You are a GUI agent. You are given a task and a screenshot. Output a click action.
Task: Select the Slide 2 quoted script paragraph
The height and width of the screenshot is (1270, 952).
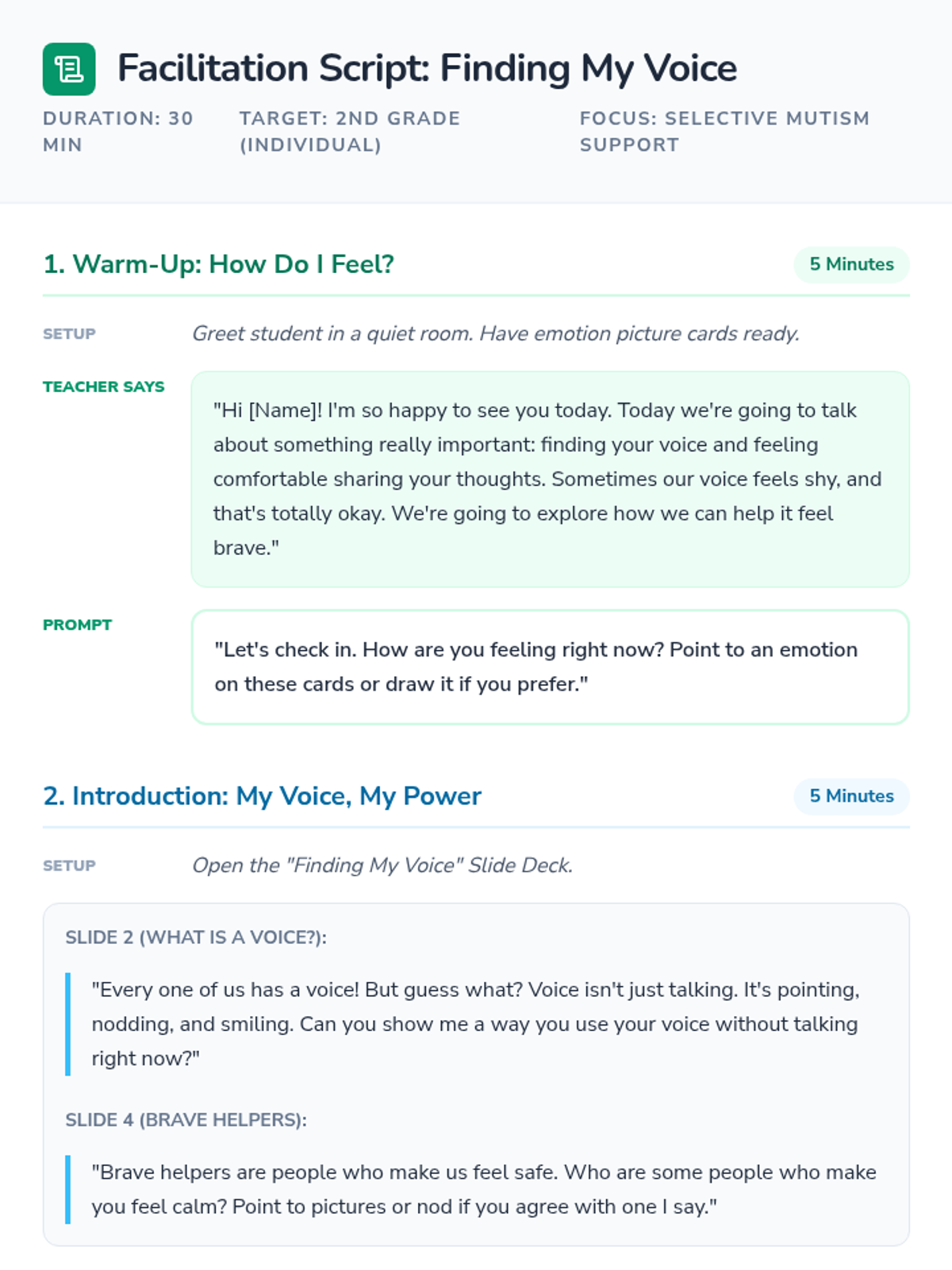pos(477,1024)
